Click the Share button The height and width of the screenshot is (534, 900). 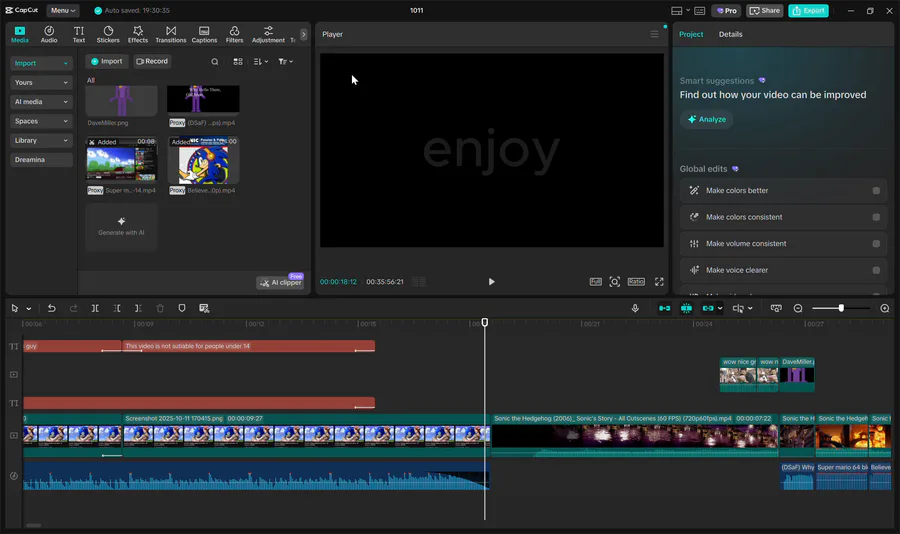pyautogui.click(x=765, y=10)
